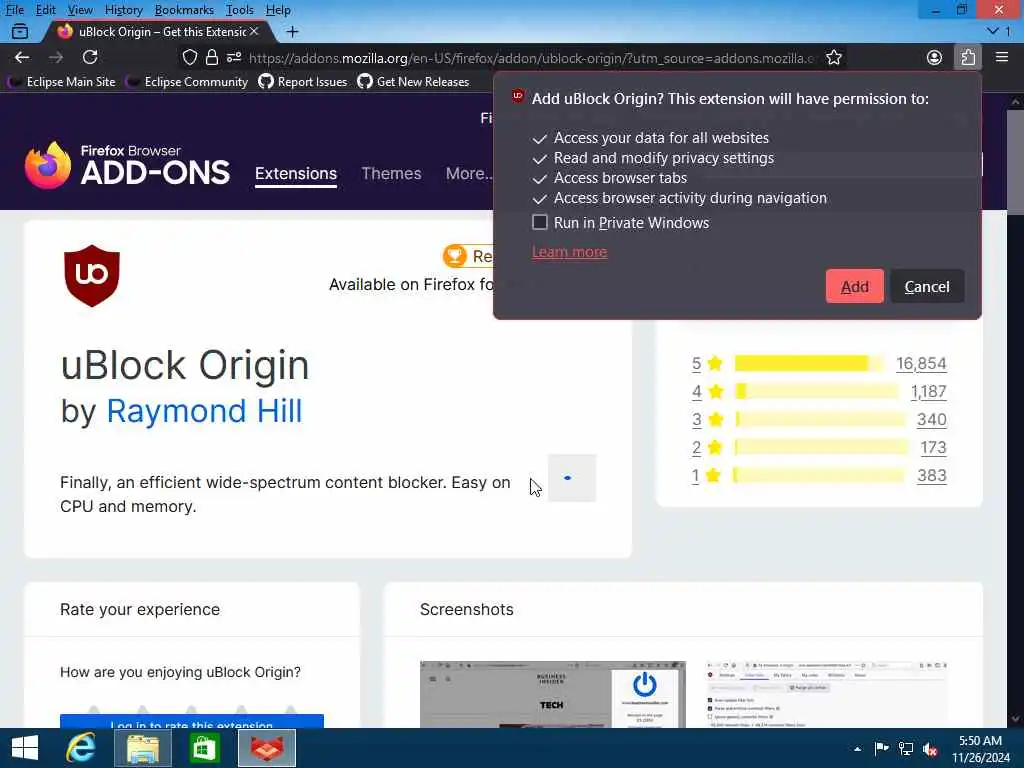Enable Run in Private Windows checkbox
Image resolution: width=1024 pixels, height=768 pixels.
pyautogui.click(x=539, y=222)
